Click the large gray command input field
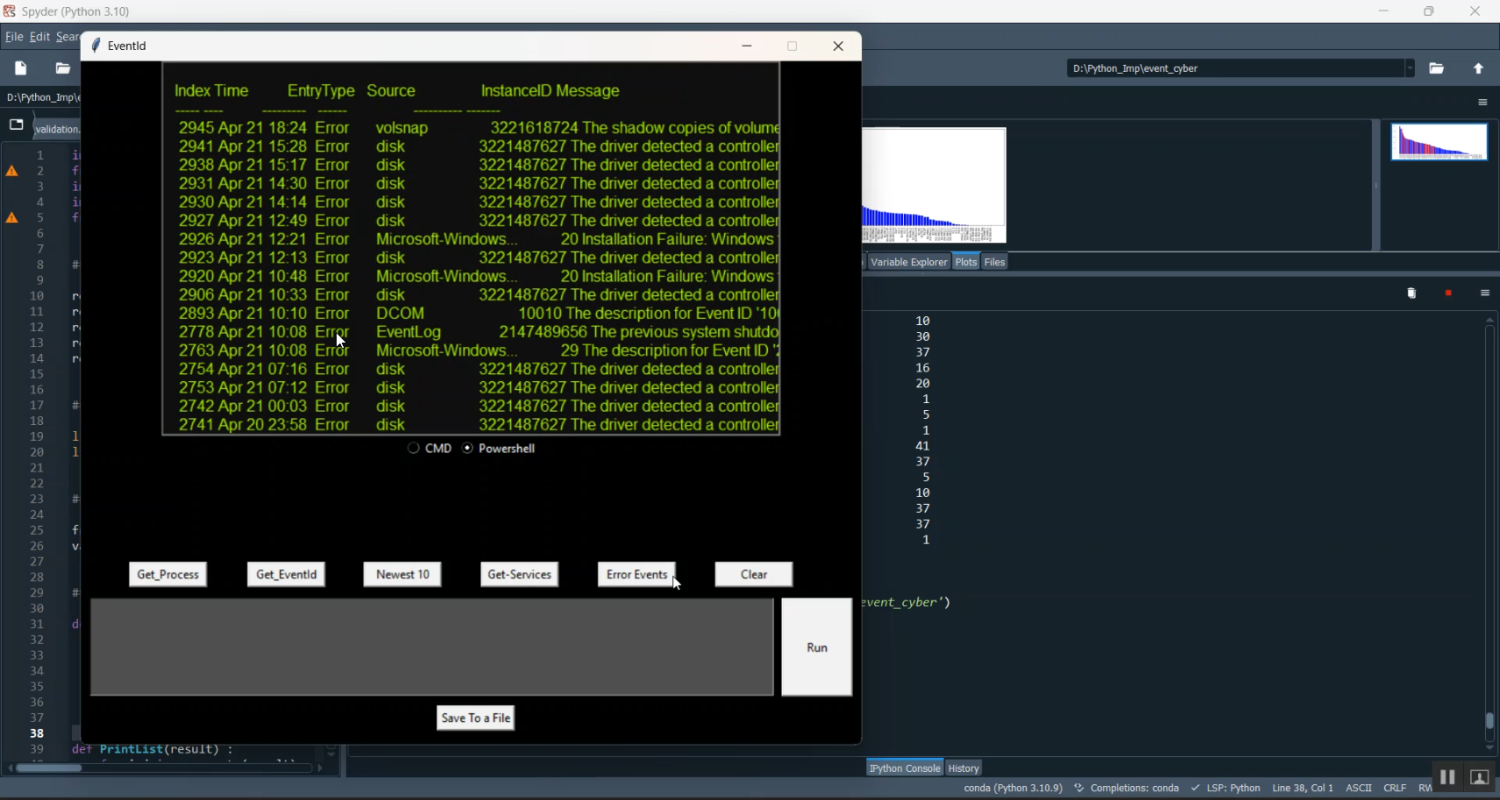Screen dimensions: 1500x800 (x=432, y=647)
